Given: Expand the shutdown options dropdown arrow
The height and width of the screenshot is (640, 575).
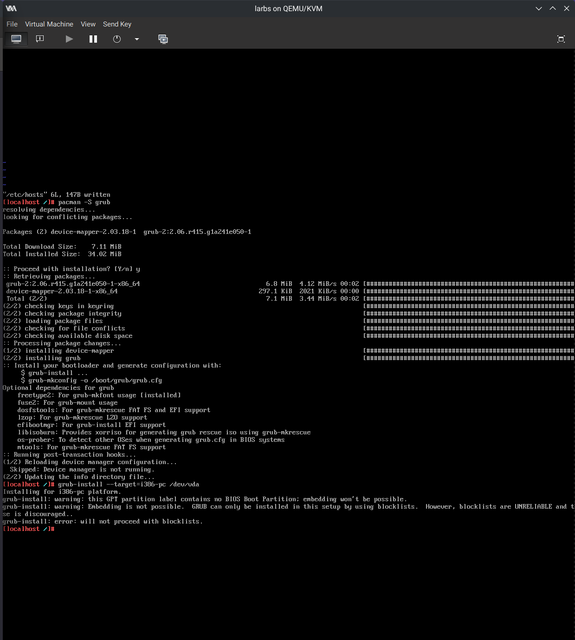Looking at the screenshot, I should (x=137, y=39).
